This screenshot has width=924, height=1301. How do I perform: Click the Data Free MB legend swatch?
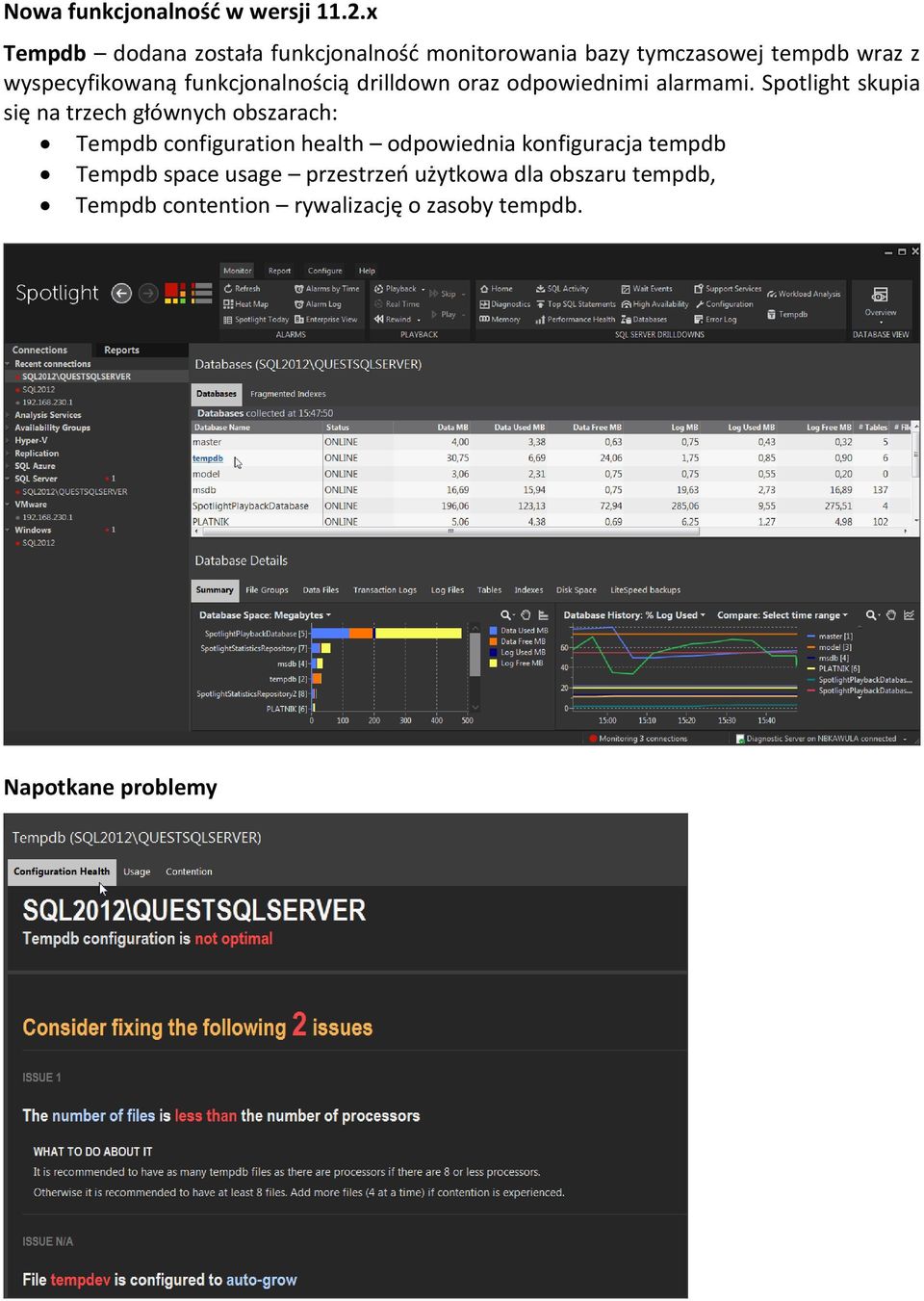pyautogui.click(x=495, y=641)
